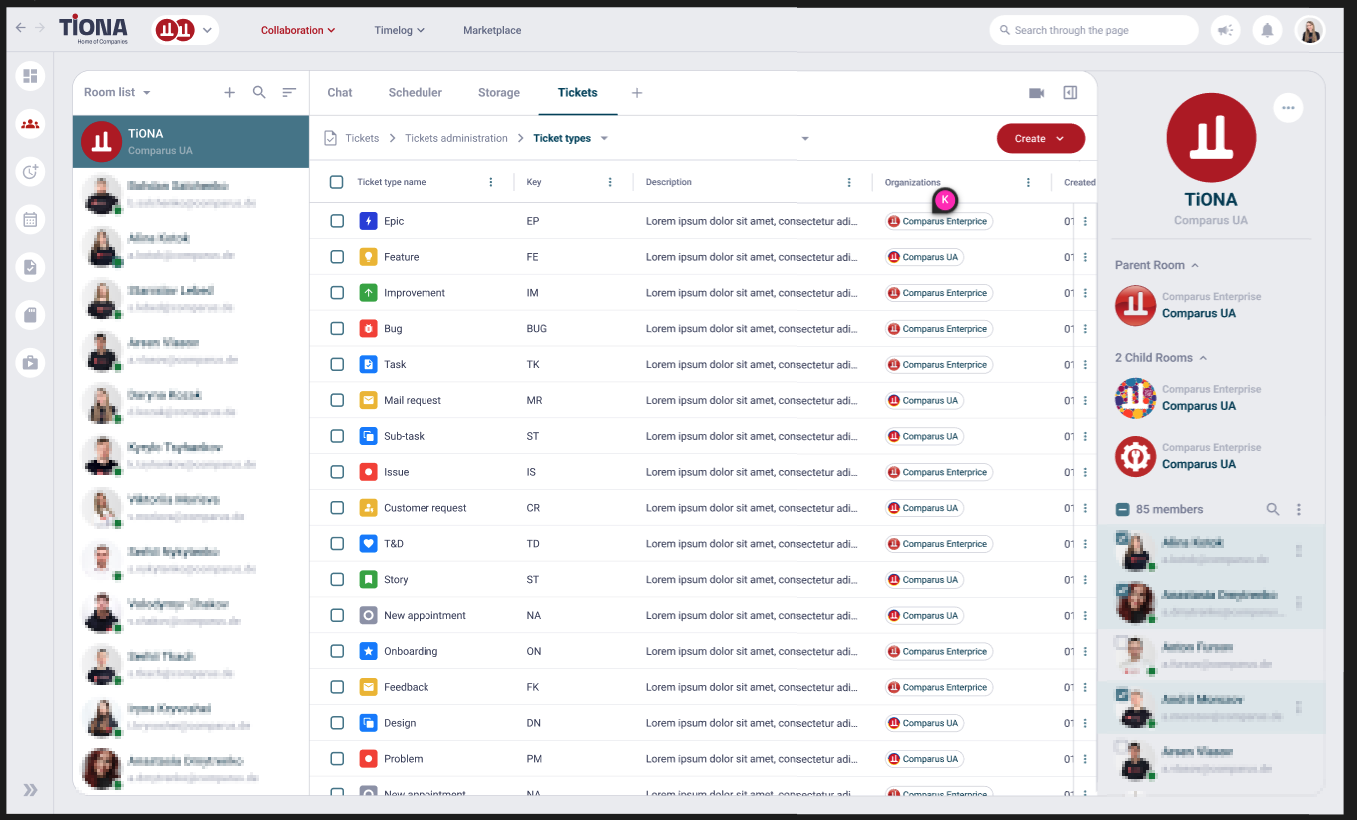Open the announcements megaphone icon
Viewport: 1357px width, 820px height.
[1225, 30]
